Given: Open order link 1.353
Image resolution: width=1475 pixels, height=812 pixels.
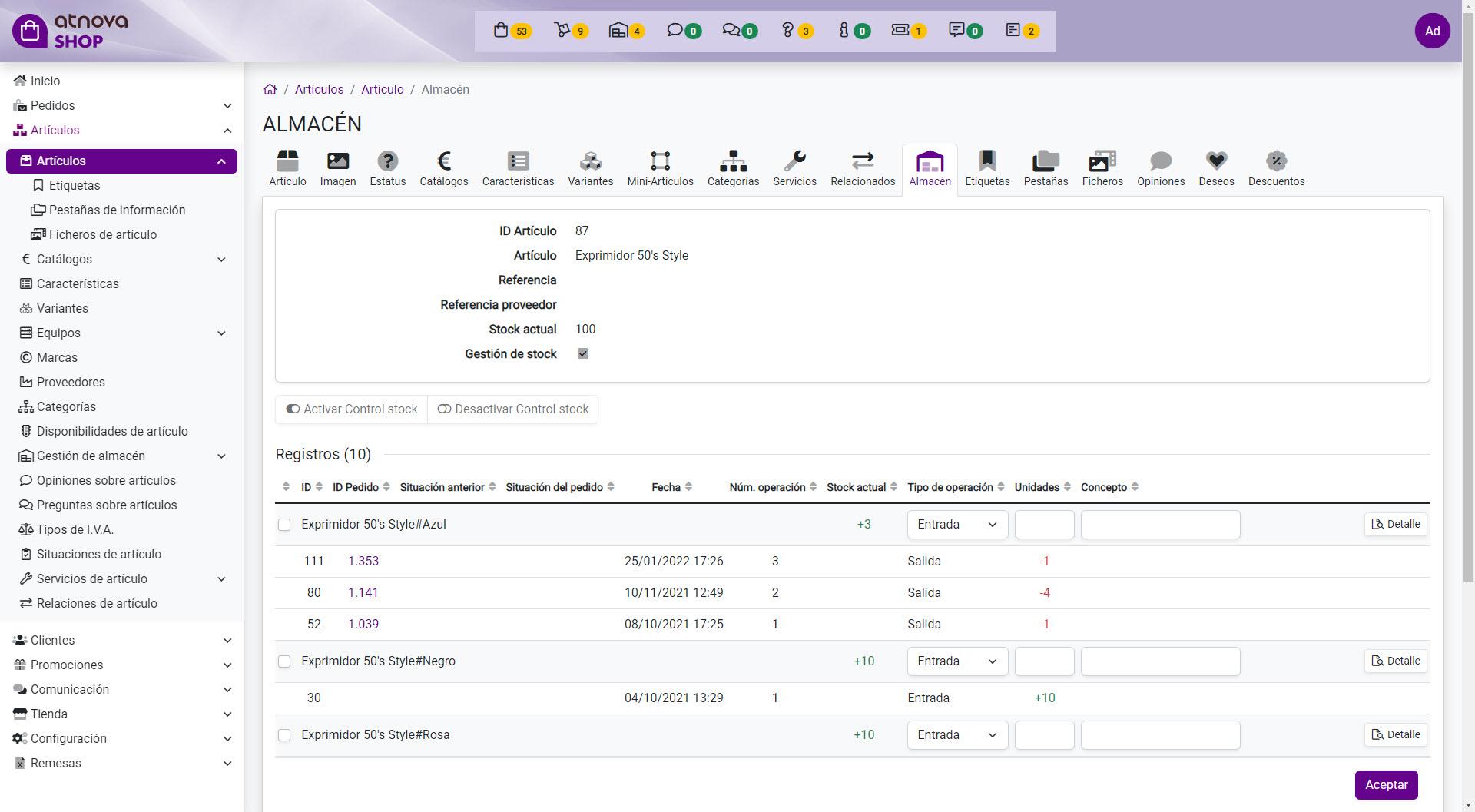Looking at the screenshot, I should pyautogui.click(x=363, y=562).
